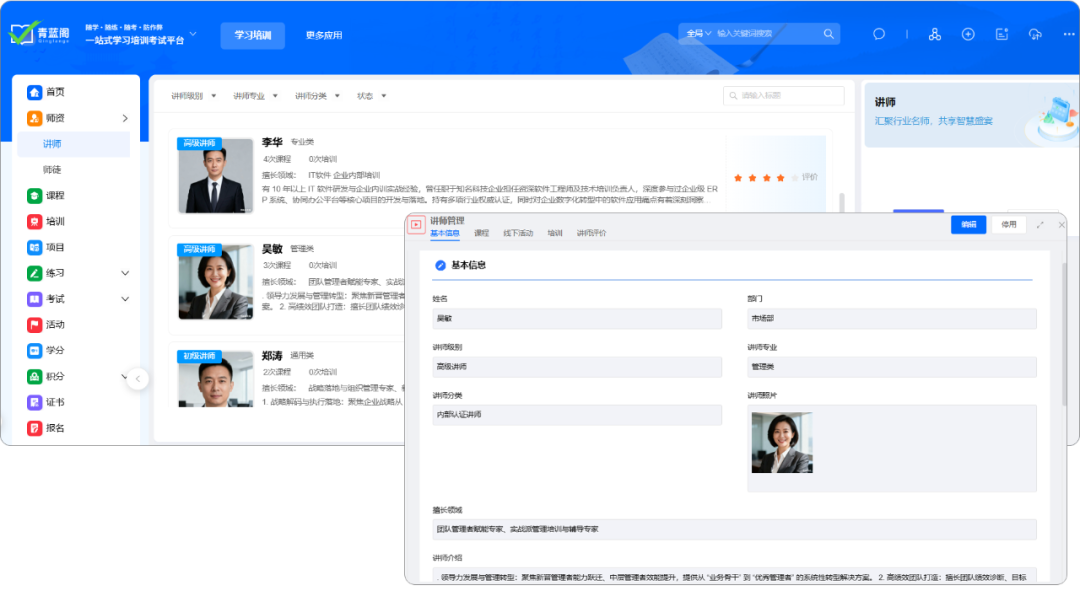The width and height of the screenshot is (1080, 591).
Task: Click the cloud download icon in the top bar
Action: click(1034, 33)
